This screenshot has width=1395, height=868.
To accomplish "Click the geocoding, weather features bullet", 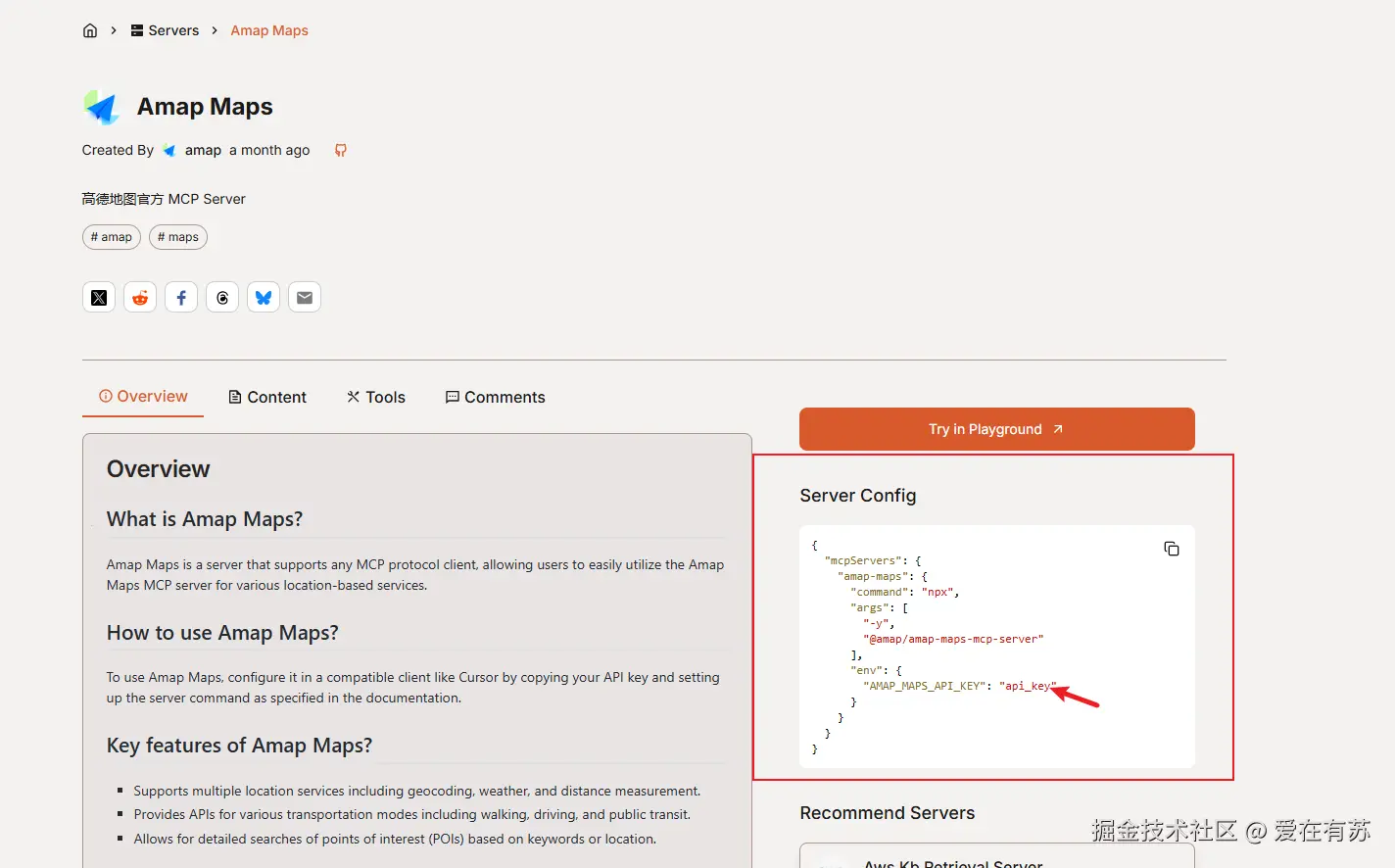I will coord(417,791).
